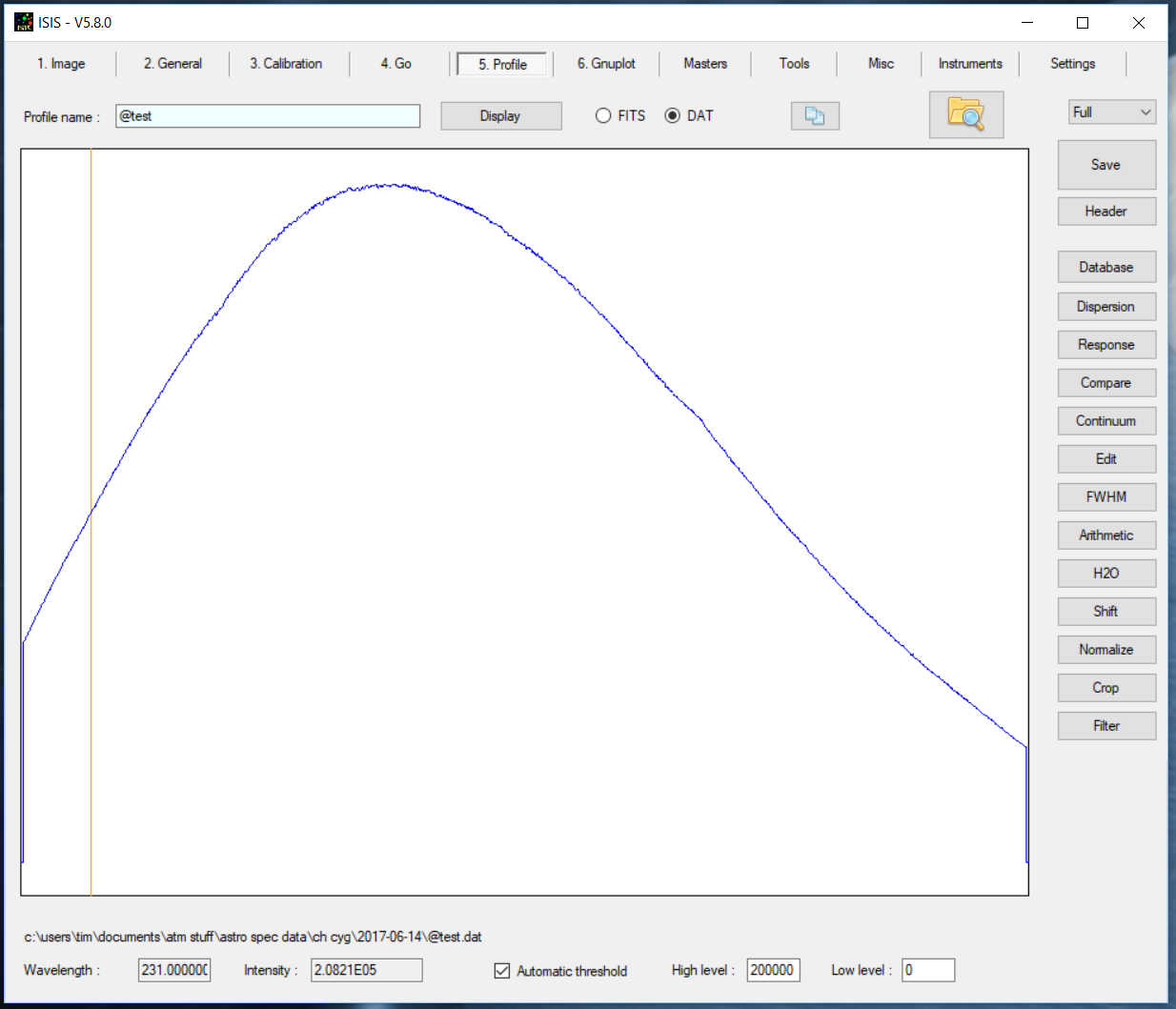This screenshot has height=1009, width=1176.
Task: Open the Settings tab
Action: coord(1072,64)
